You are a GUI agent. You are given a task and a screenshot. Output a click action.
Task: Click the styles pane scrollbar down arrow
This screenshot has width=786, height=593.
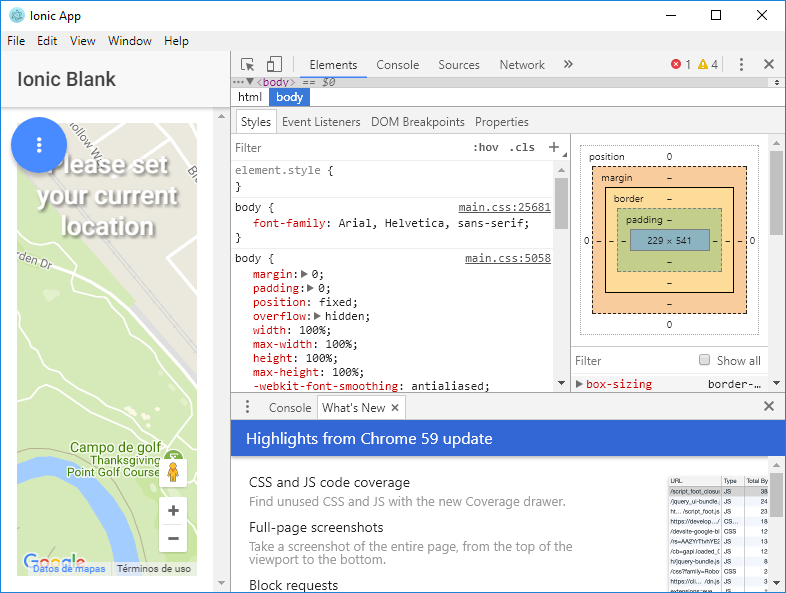click(561, 383)
